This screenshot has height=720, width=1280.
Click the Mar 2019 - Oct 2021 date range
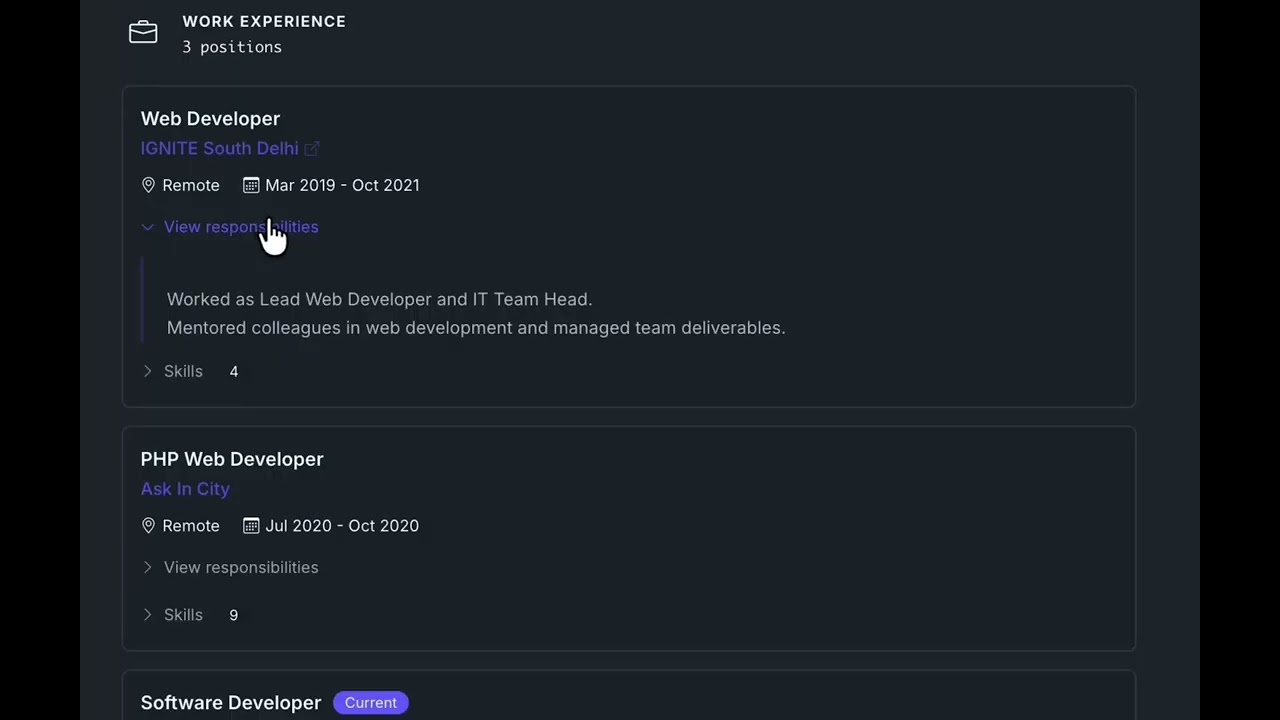point(342,185)
